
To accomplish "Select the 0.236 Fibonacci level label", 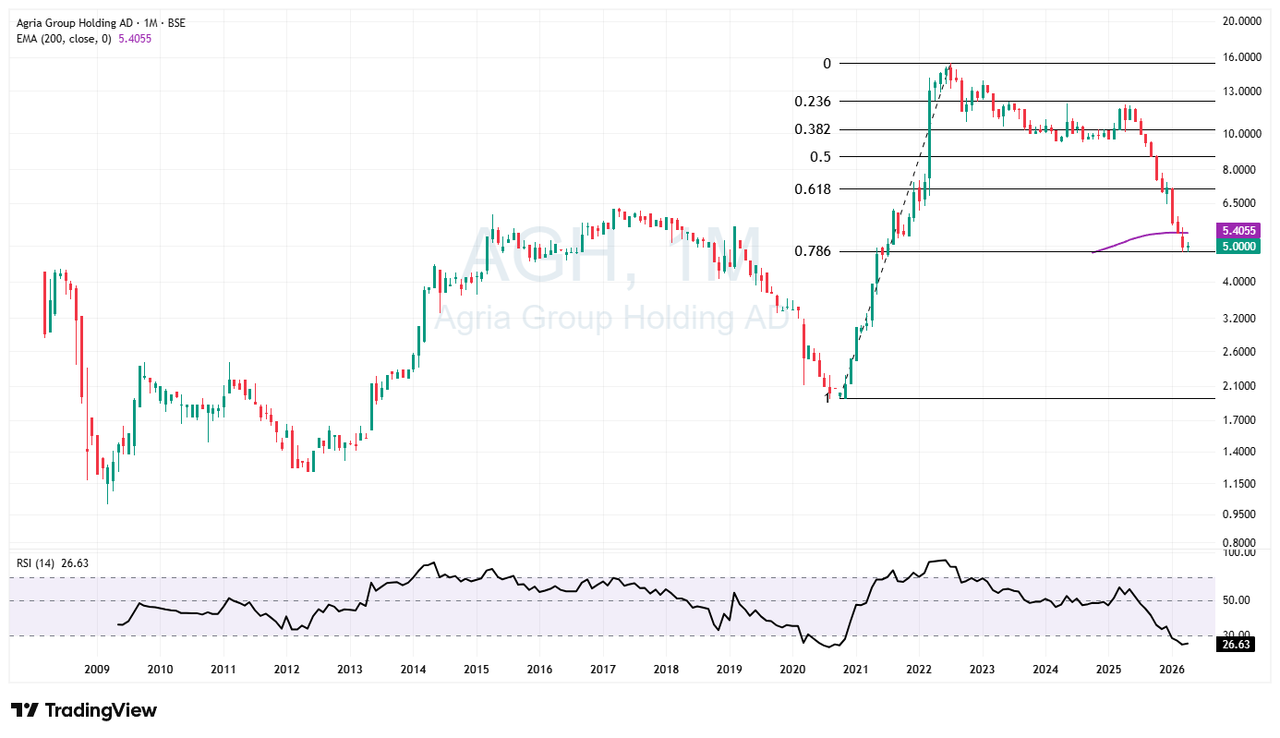I will pos(813,101).
